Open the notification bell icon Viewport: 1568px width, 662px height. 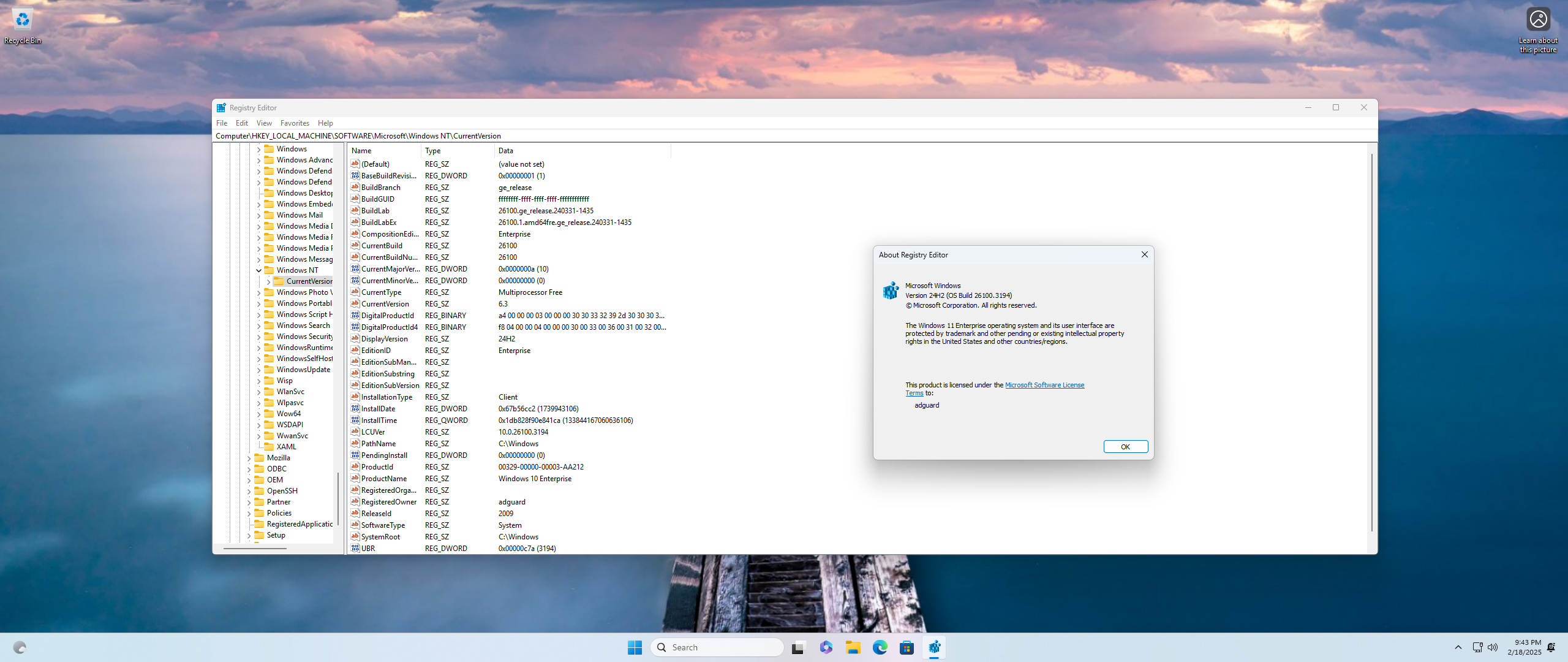pos(1551,647)
